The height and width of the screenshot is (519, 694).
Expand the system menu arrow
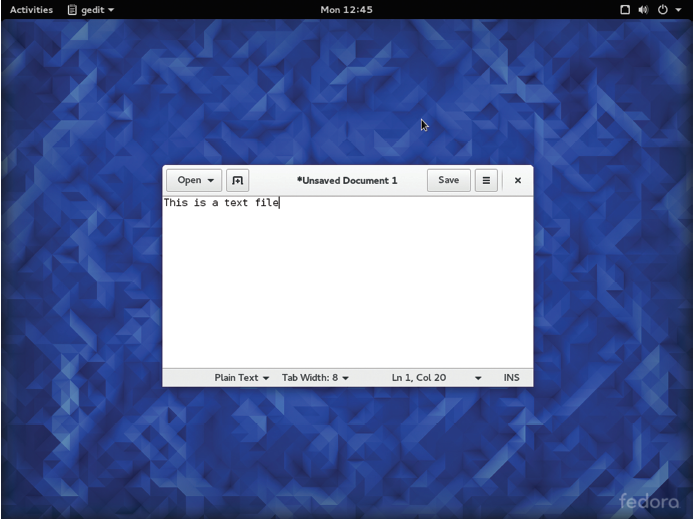coord(678,10)
